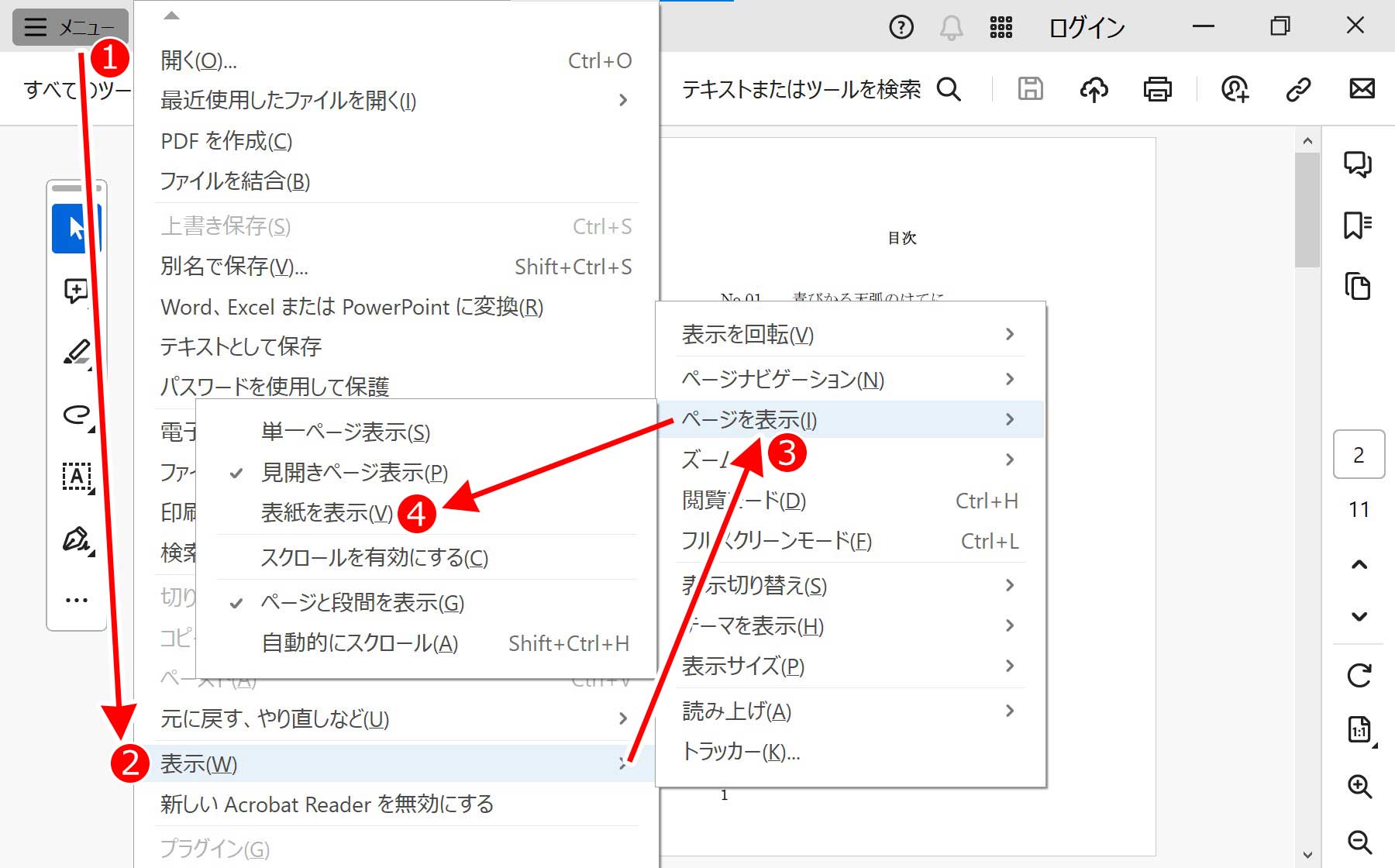Choose 閲覧モード(D) Ctrl+H
Screen dimensions: 1395x868
click(x=850, y=501)
